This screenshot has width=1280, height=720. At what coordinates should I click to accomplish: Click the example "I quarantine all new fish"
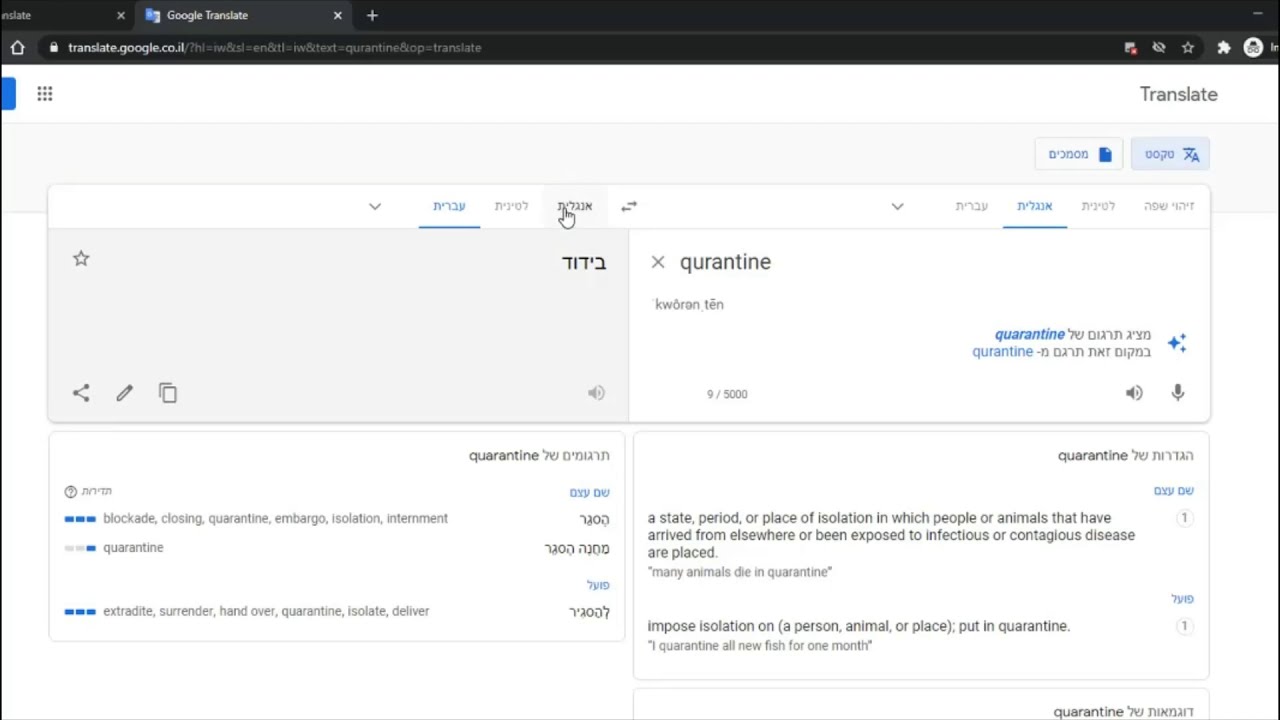760,646
